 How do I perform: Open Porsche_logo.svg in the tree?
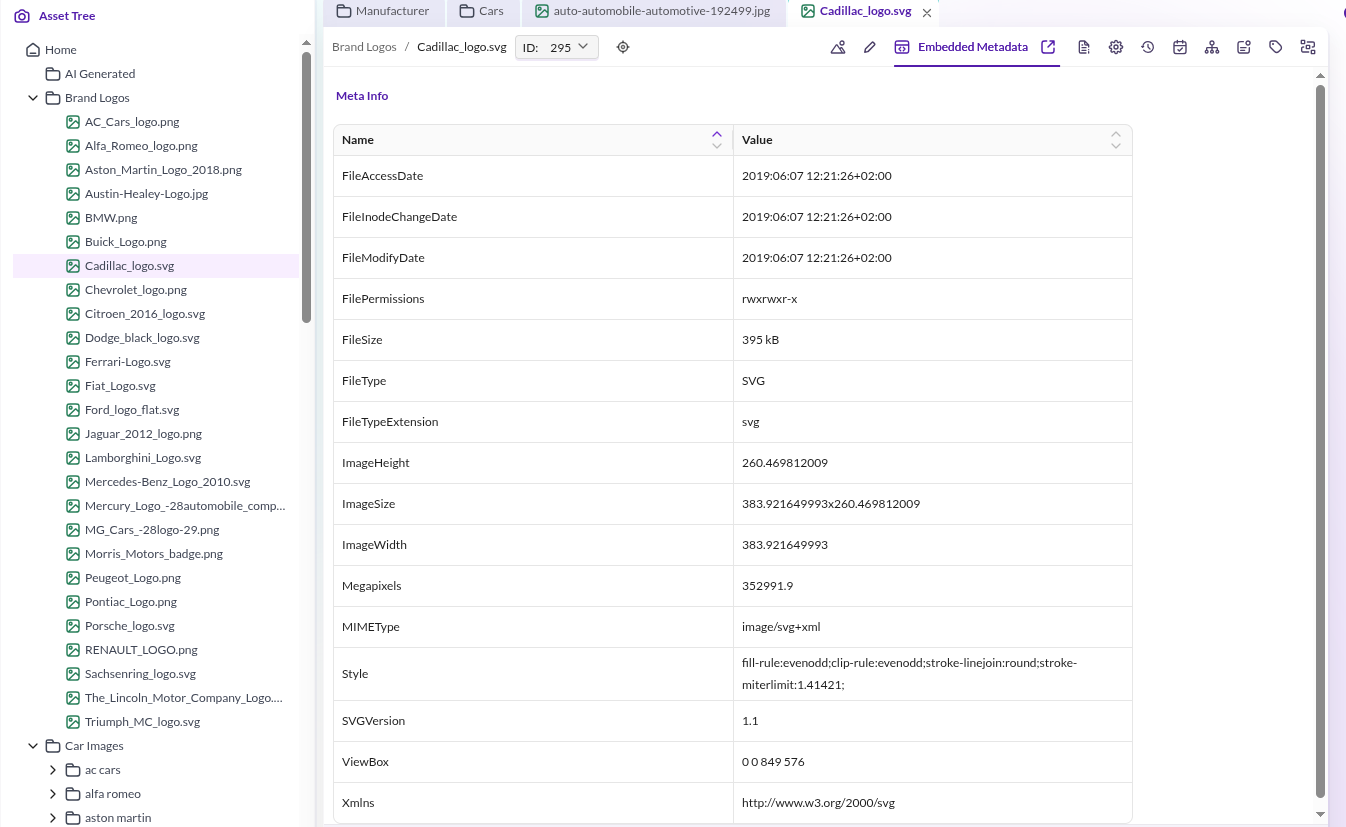click(x=130, y=626)
